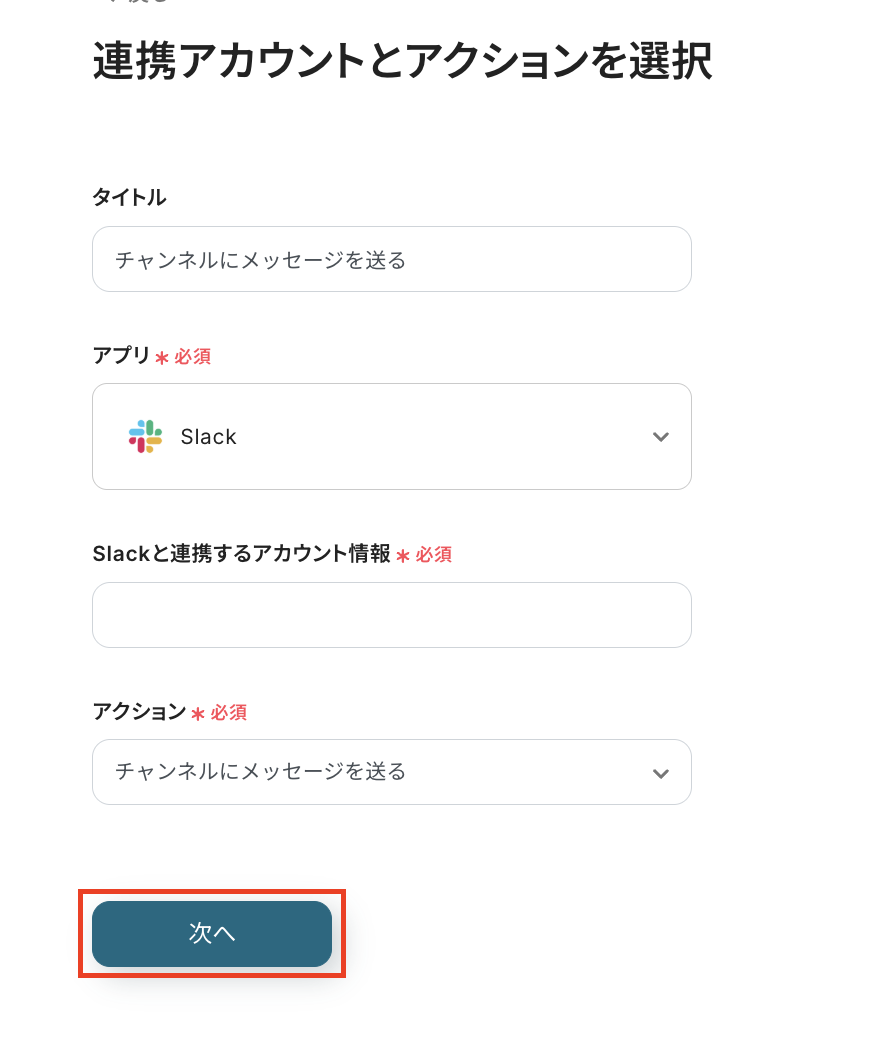Select the Slack app name text

tap(208, 437)
